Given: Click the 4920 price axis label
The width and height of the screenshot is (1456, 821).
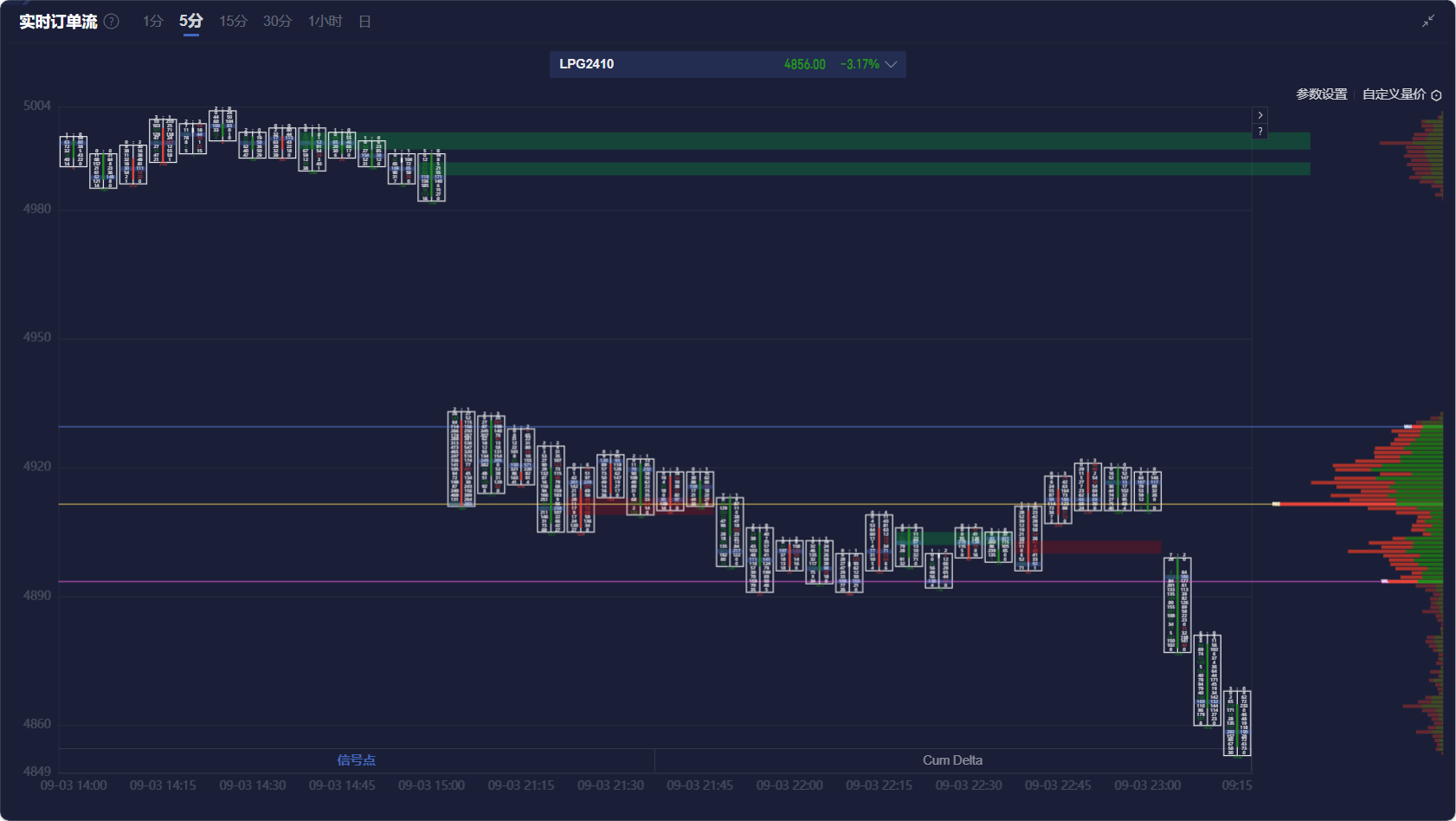Looking at the screenshot, I should (x=37, y=466).
